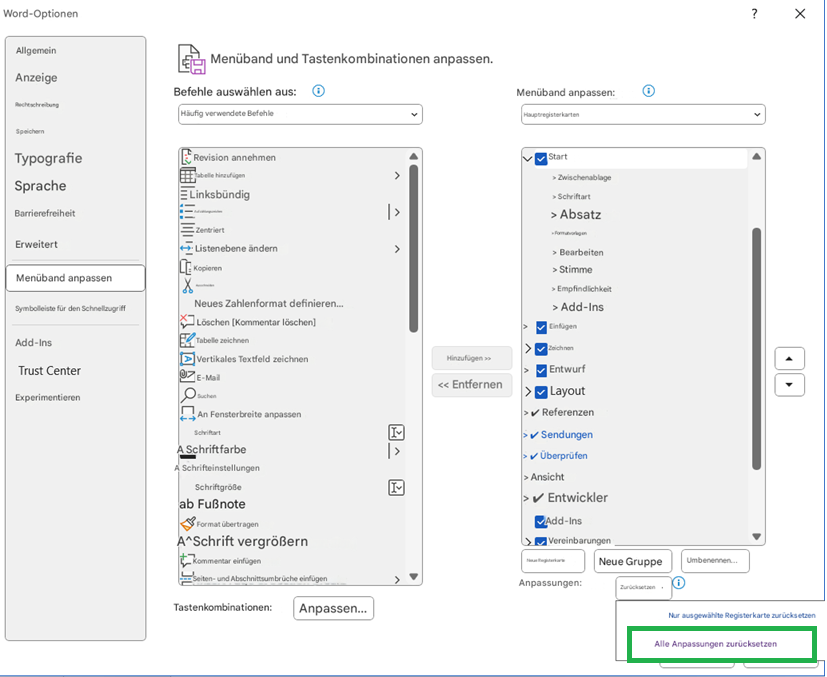Select Symbolleiste für den Schnellzugriff category
This screenshot has width=827, height=677.
coord(70,308)
